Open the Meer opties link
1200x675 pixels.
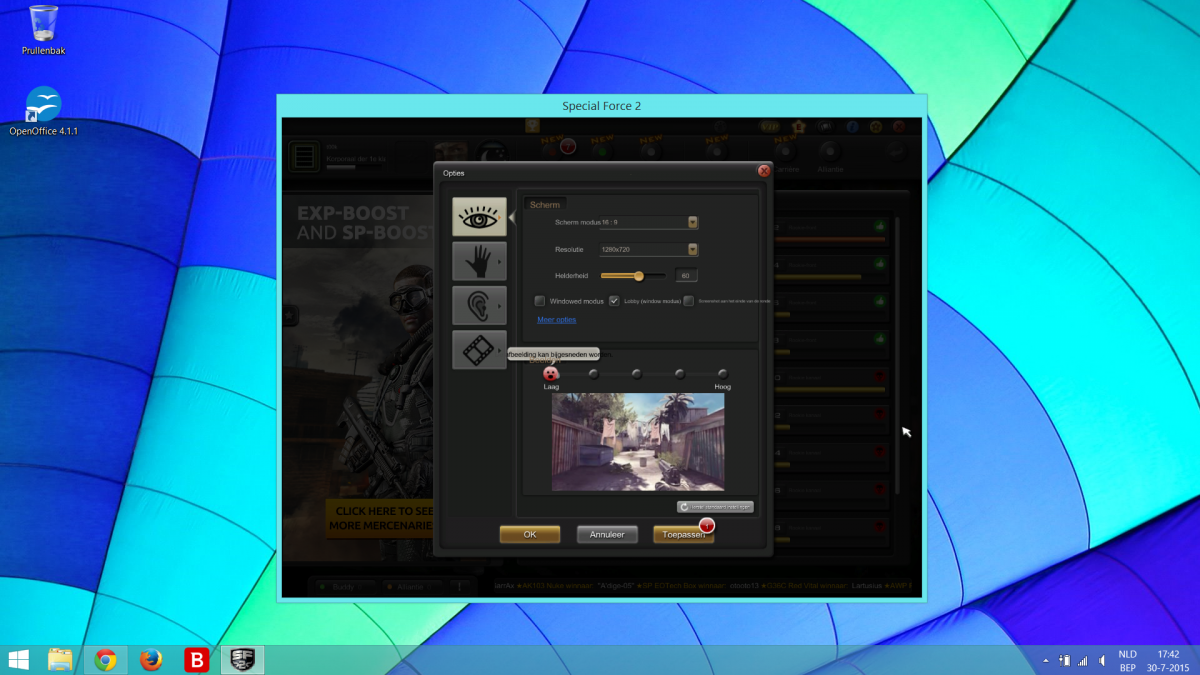557,320
